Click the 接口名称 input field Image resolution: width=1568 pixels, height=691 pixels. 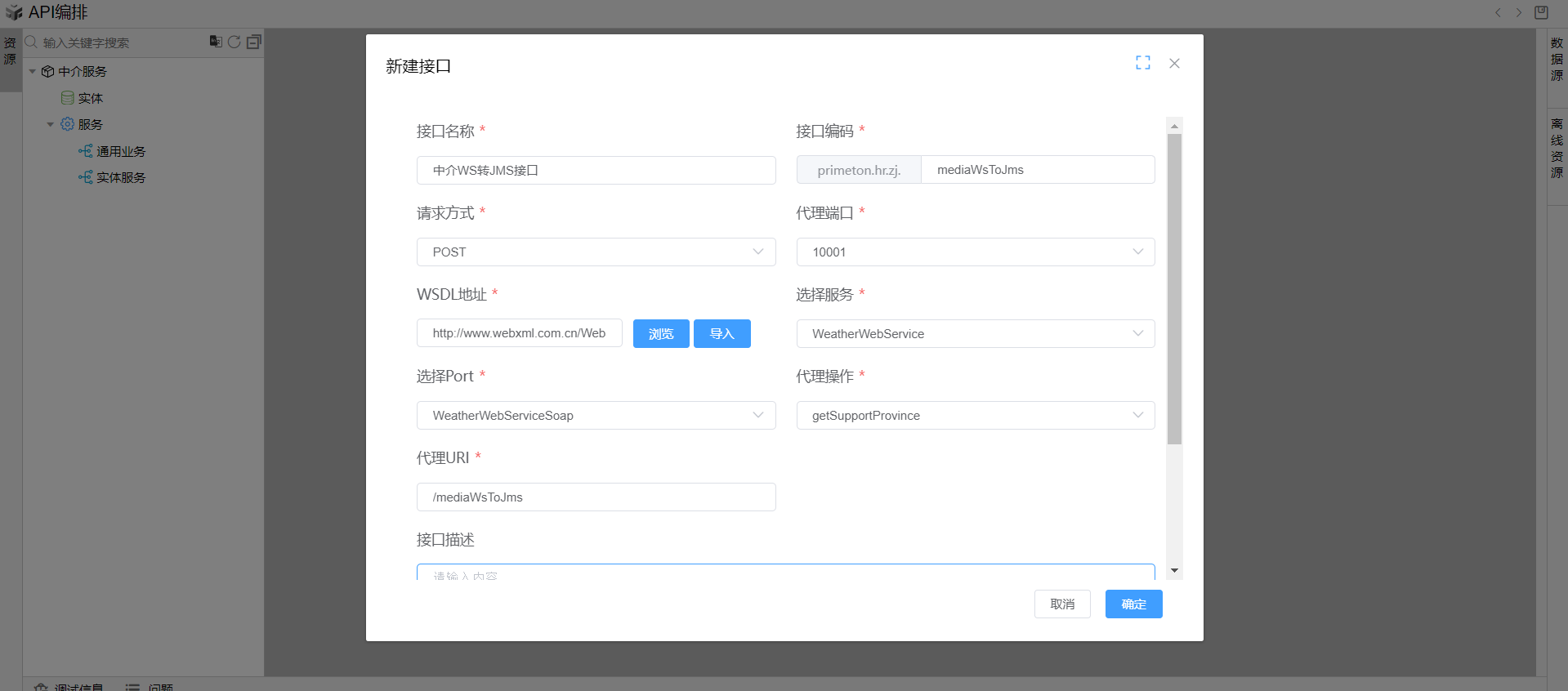596,171
